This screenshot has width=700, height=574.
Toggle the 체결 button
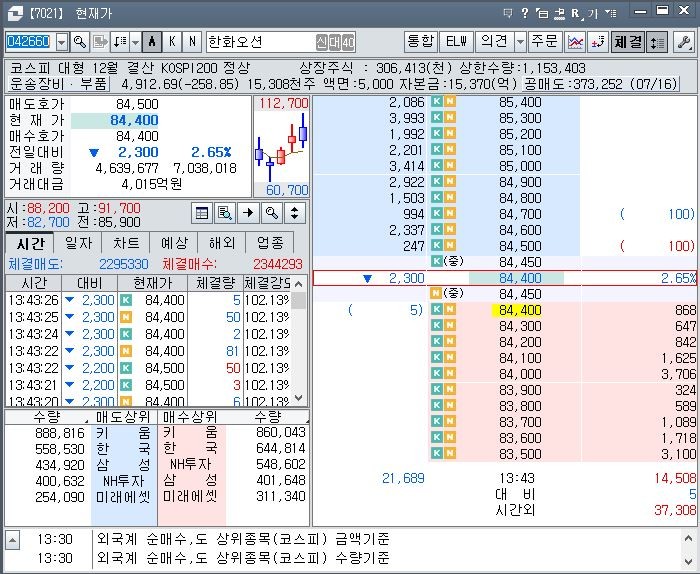pos(627,42)
